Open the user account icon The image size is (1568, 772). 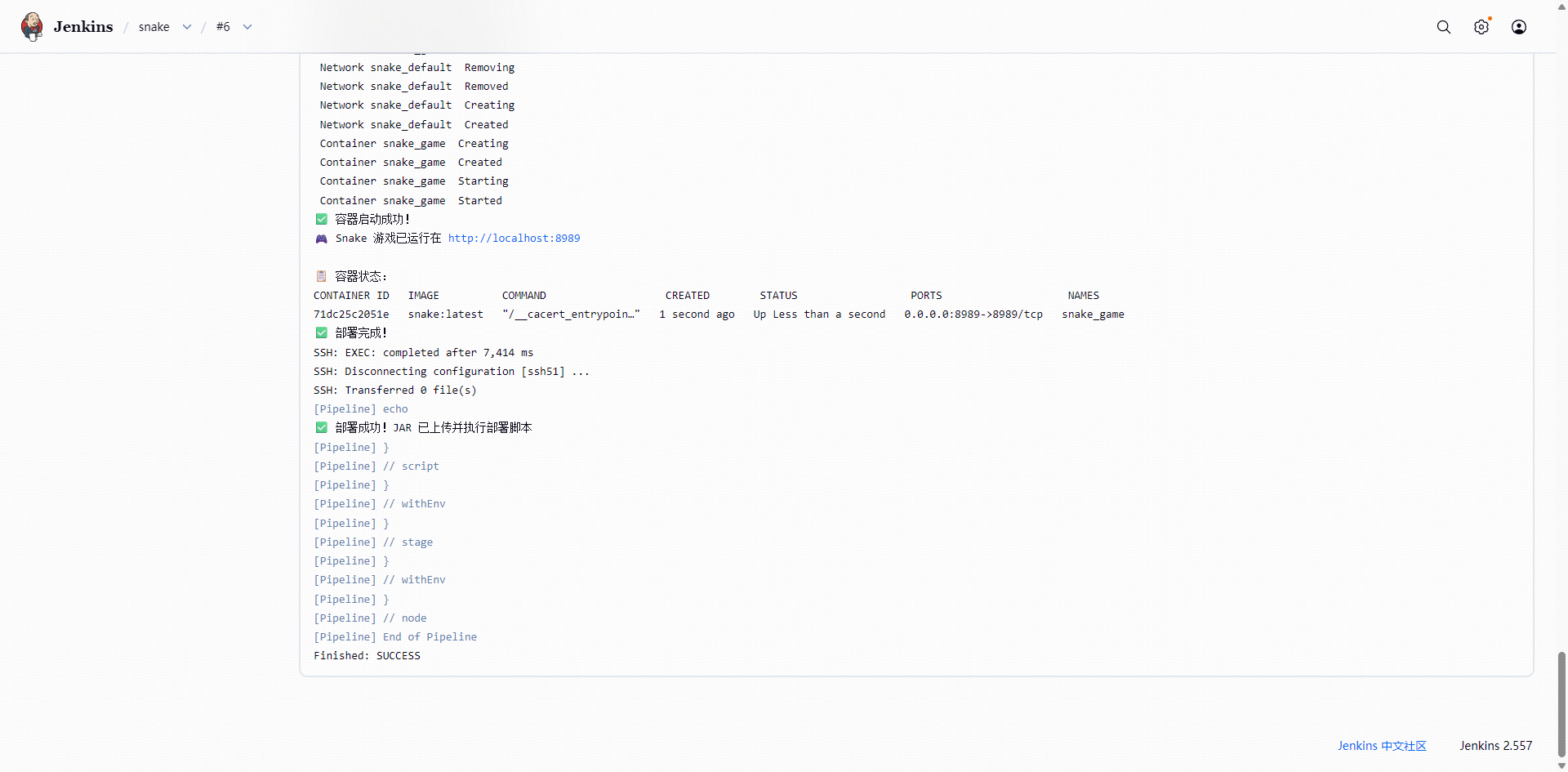click(x=1519, y=27)
